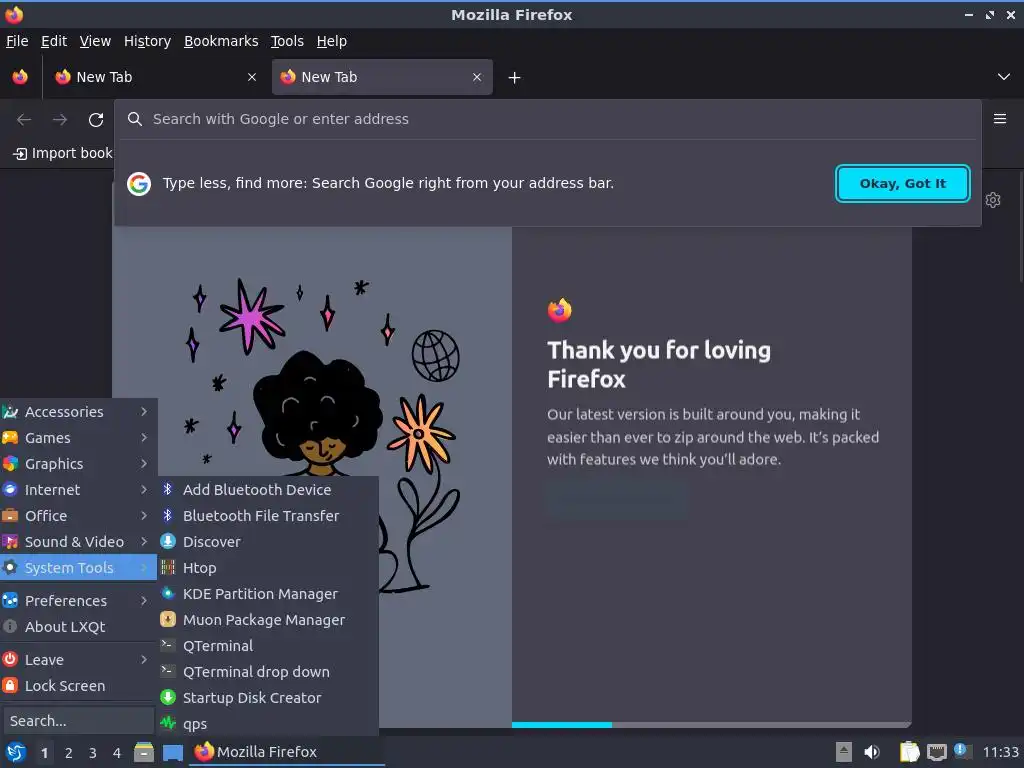Focus the address bar search field

pos(547,119)
